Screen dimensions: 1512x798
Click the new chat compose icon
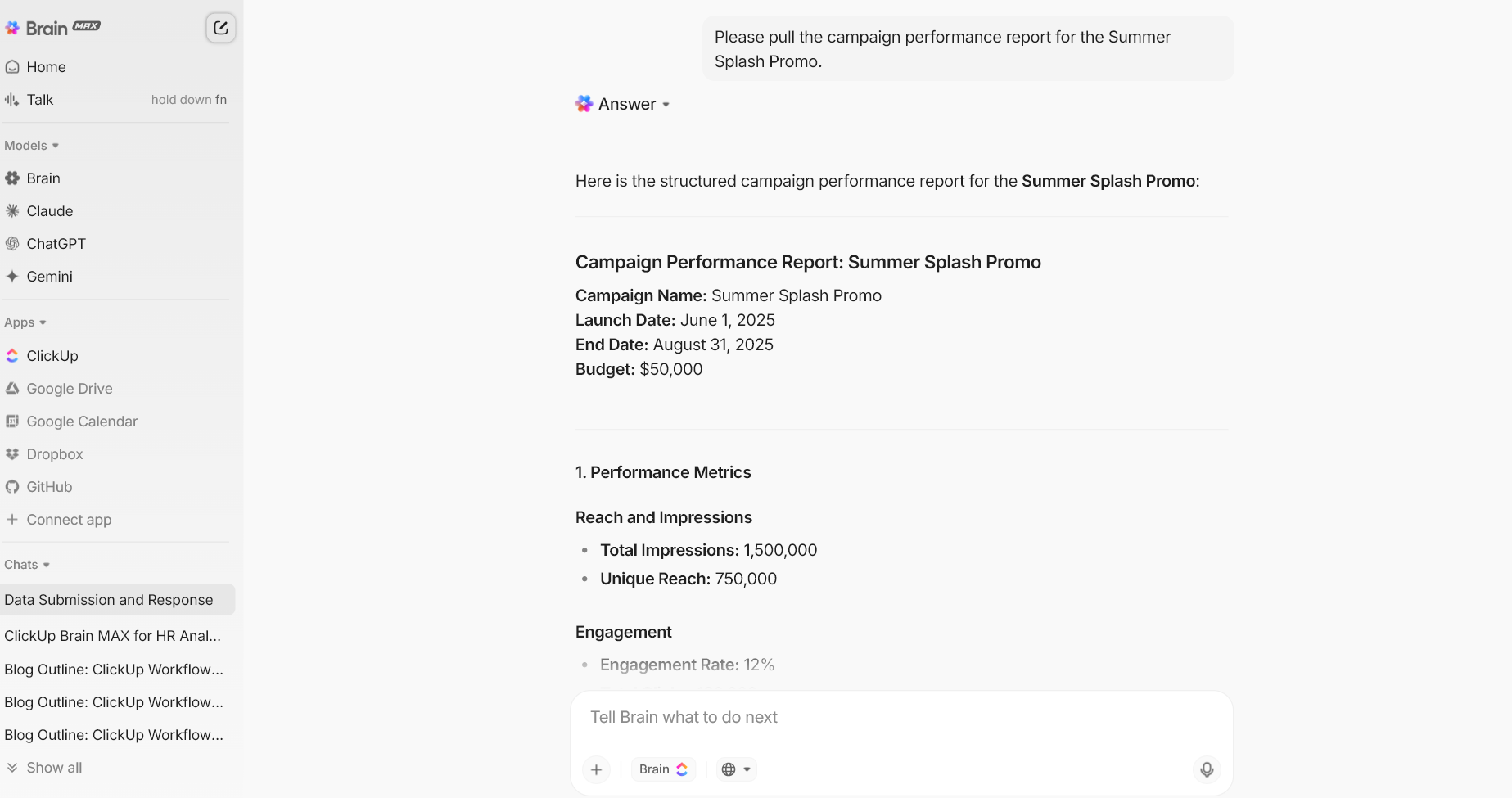tap(220, 28)
